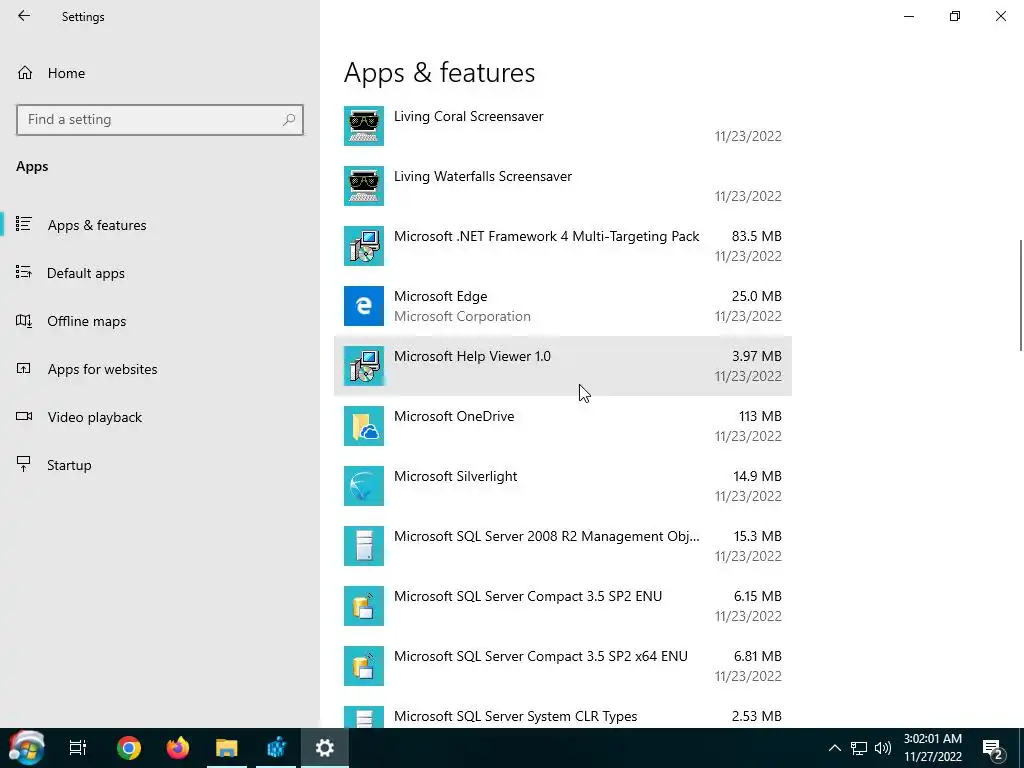Click the network icon in system tray
Image resolution: width=1024 pixels, height=768 pixels.
point(859,748)
